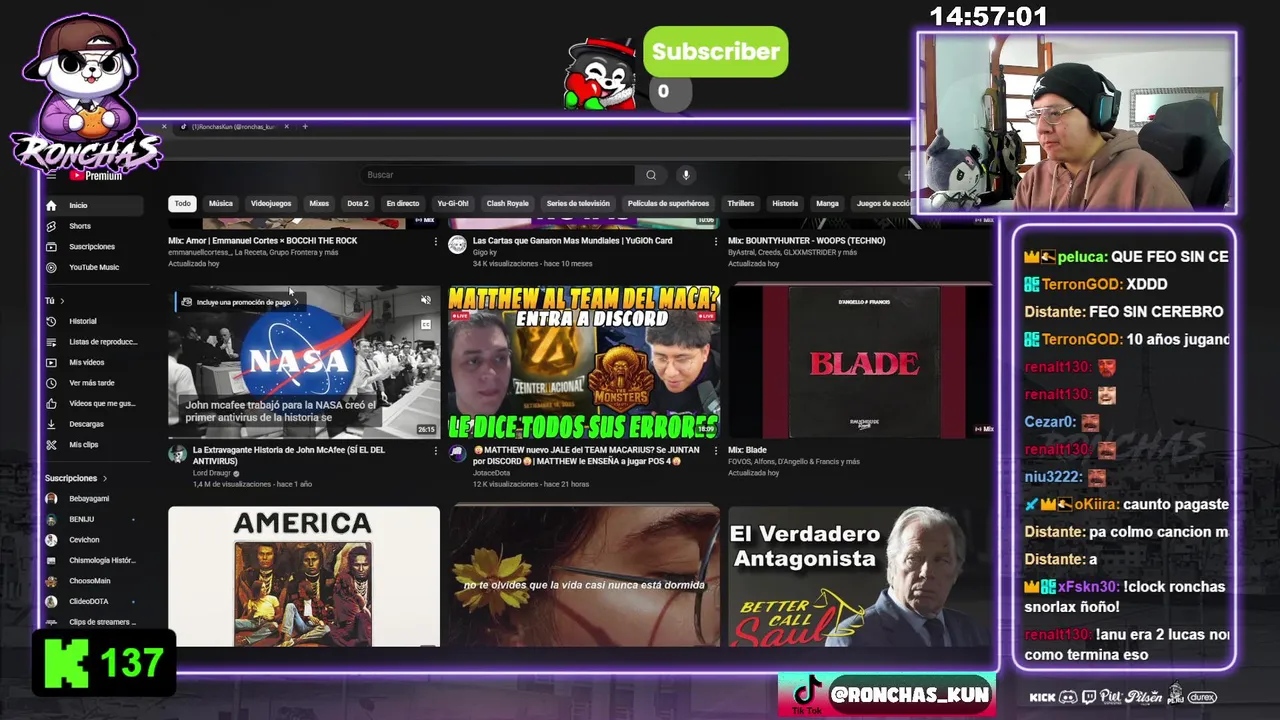Open new browser tab with plus button
Screen dimensions: 1280x720
point(305,127)
